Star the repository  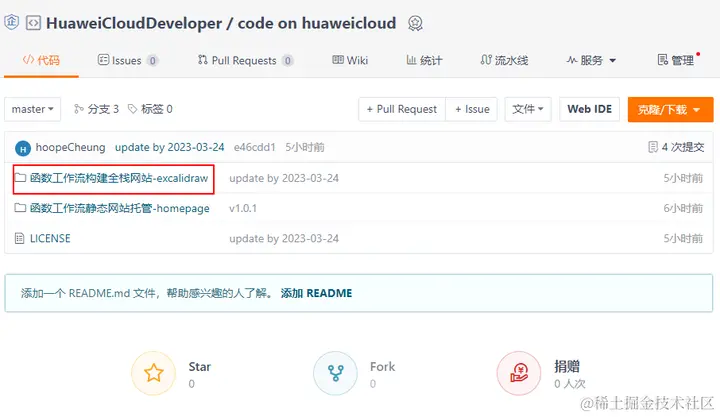(x=153, y=373)
